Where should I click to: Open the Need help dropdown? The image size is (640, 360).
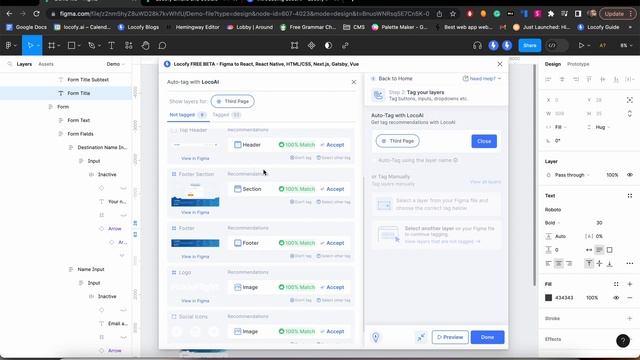(x=482, y=78)
